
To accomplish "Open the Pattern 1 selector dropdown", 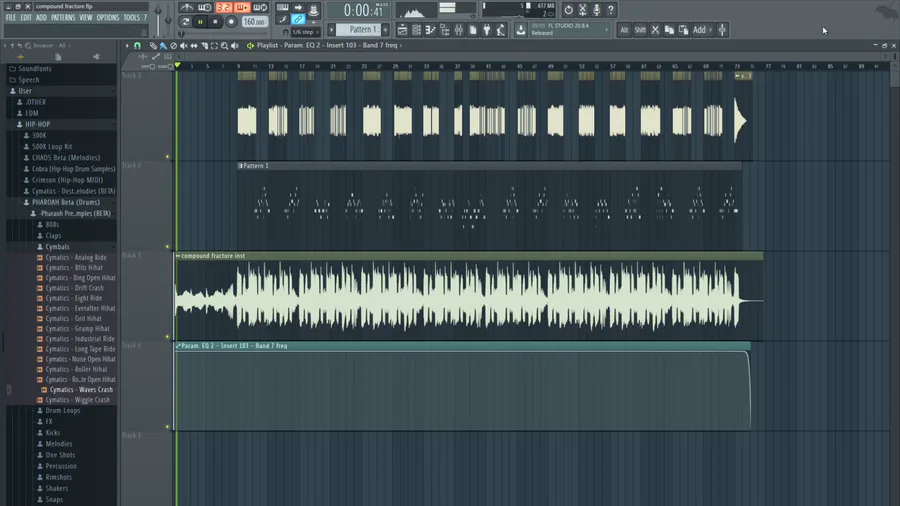I will point(360,29).
